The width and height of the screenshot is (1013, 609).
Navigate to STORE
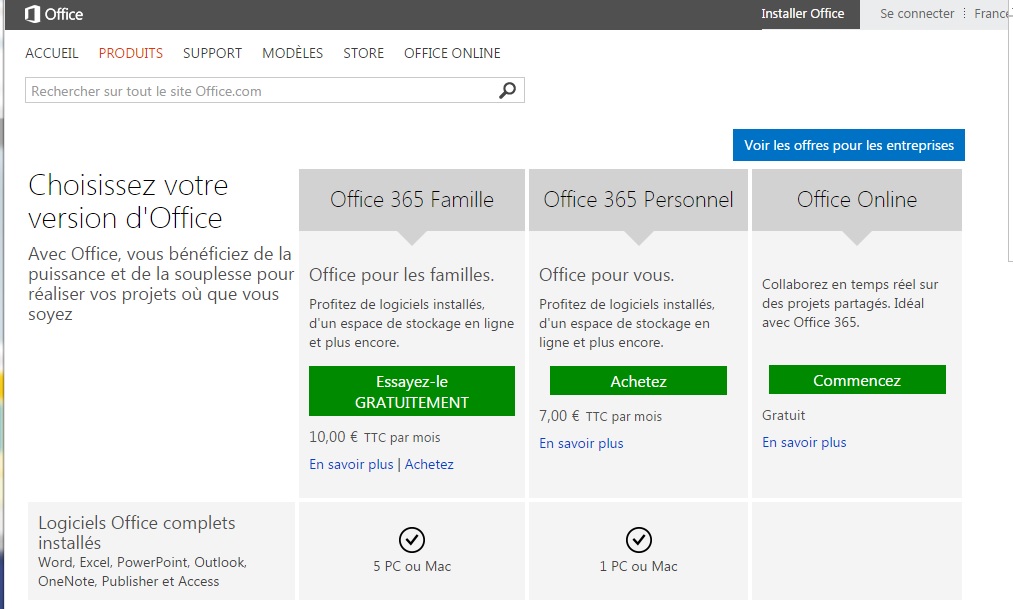pos(364,53)
